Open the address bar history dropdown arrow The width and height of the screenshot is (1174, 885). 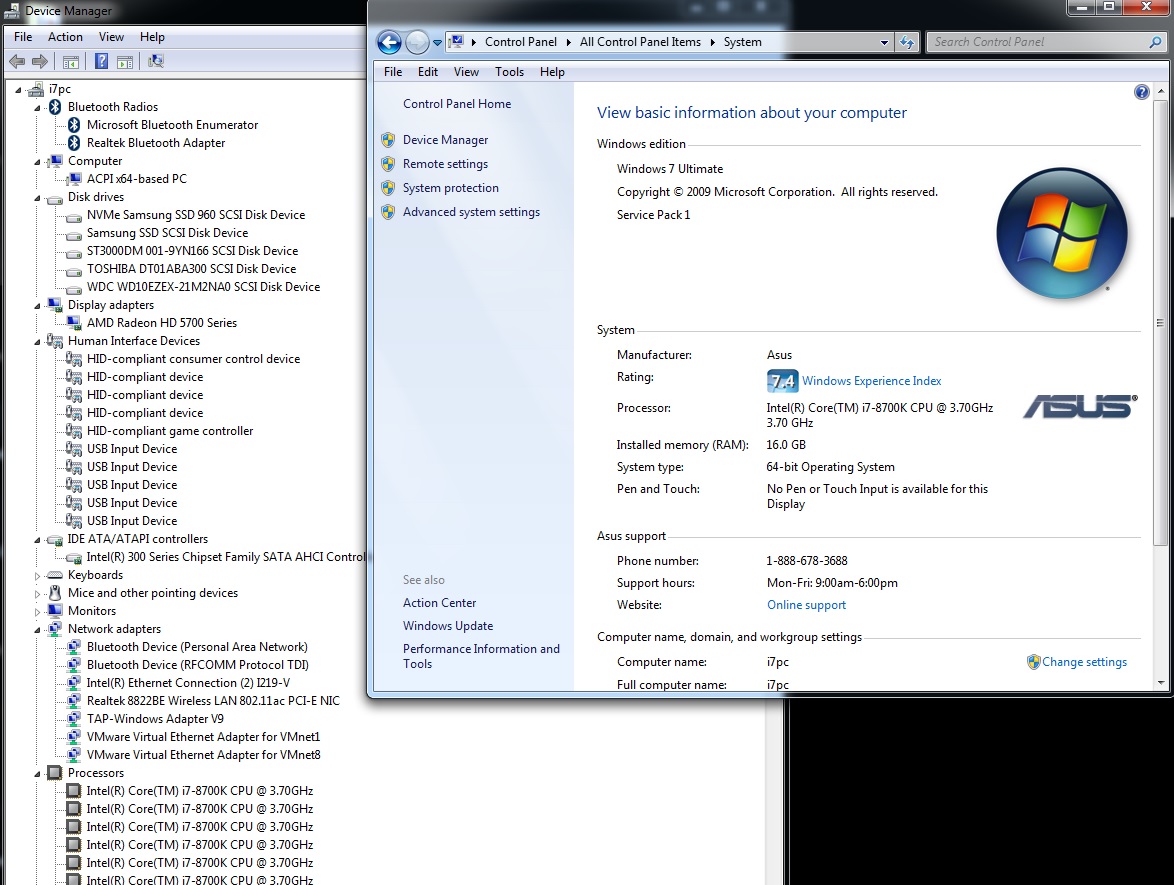click(884, 43)
